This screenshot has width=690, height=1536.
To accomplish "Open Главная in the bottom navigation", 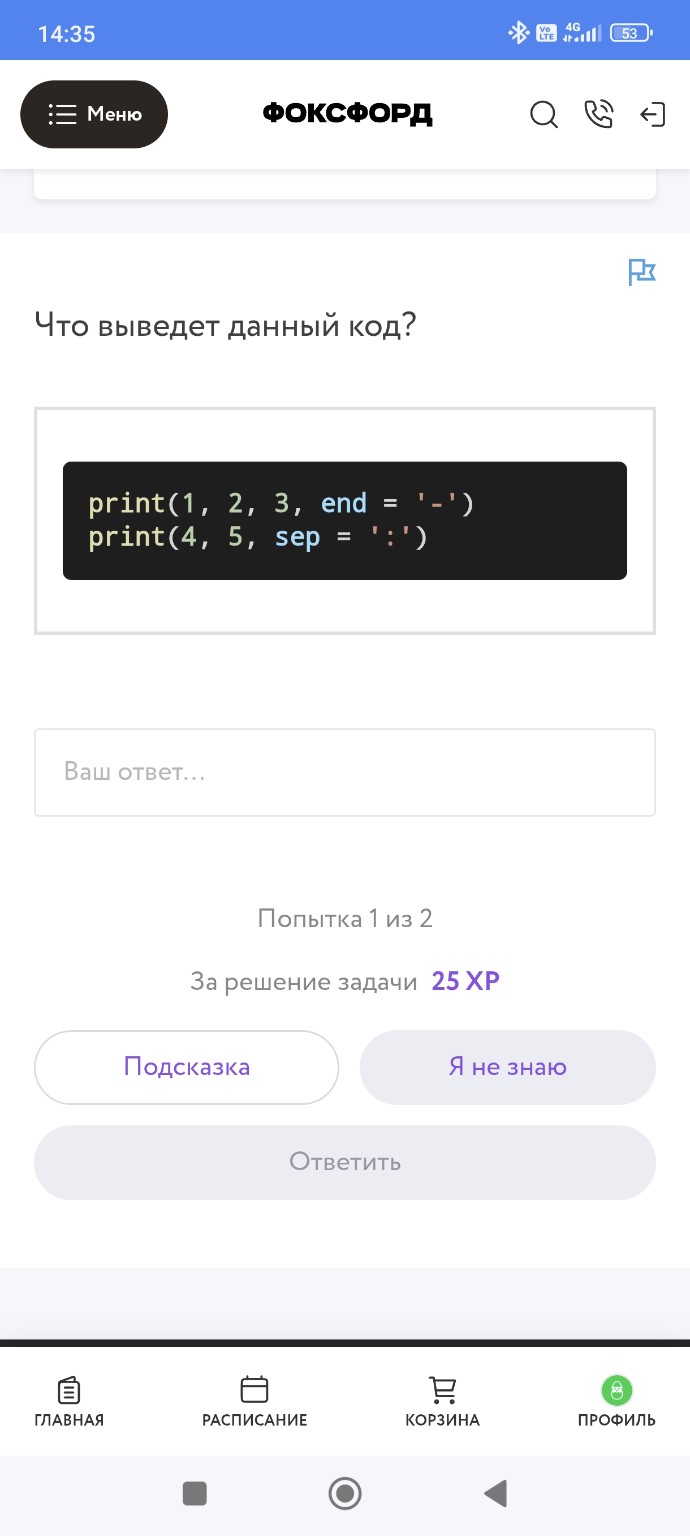I will (x=68, y=1400).
